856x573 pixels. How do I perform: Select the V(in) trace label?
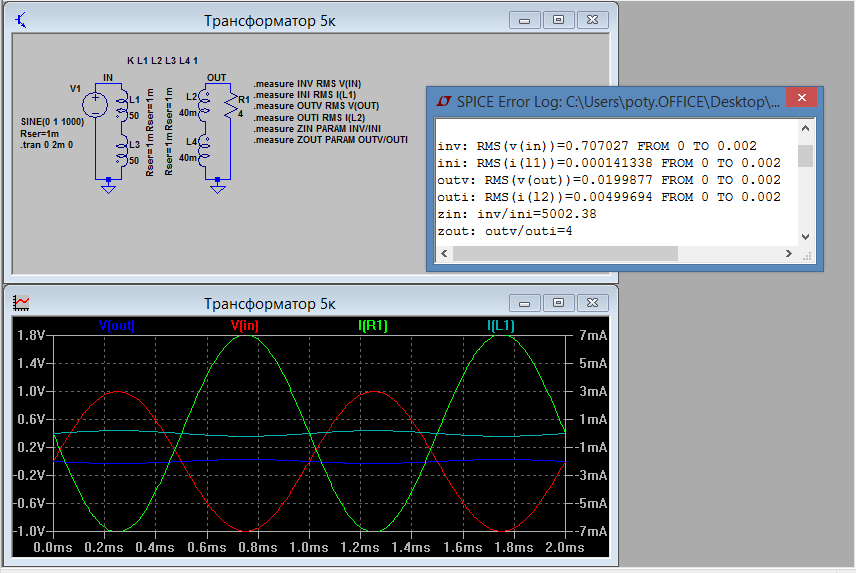245,325
